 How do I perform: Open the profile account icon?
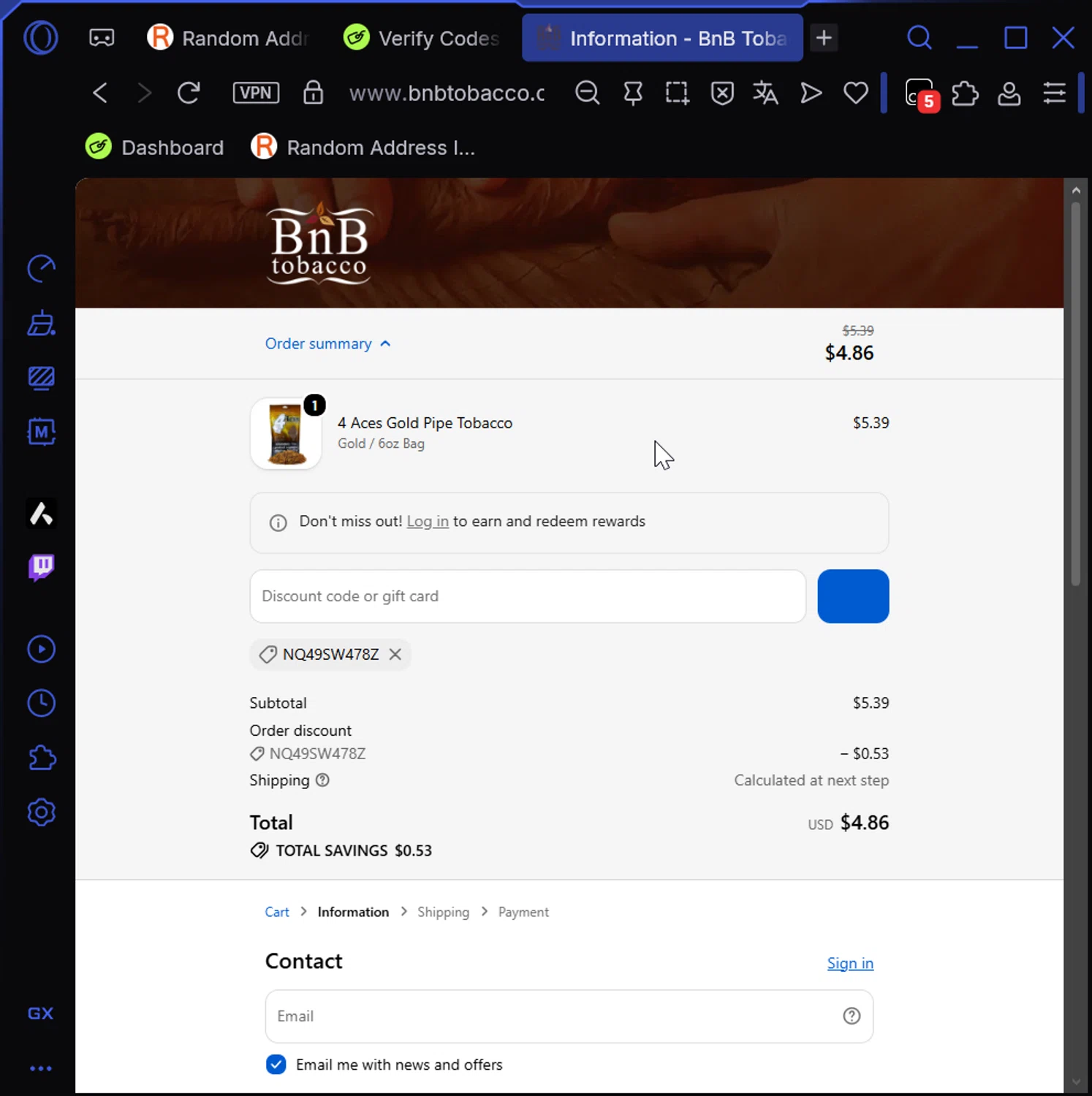pyautogui.click(x=1009, y=93)
